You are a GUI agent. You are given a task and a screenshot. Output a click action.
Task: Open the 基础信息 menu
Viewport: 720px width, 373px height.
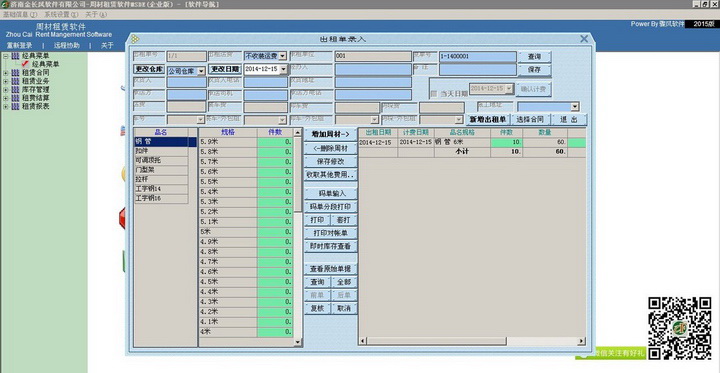pos(20,14)
